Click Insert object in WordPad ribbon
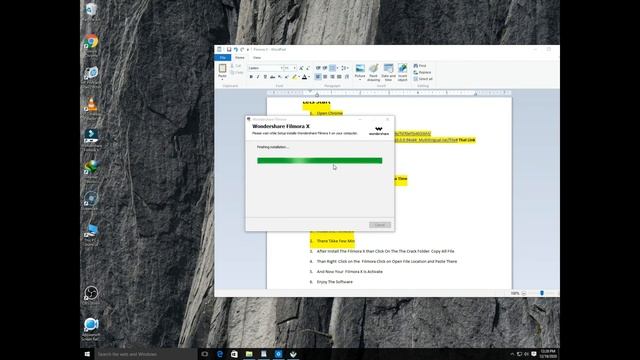The image size is (640, 360). pos(402,73)
